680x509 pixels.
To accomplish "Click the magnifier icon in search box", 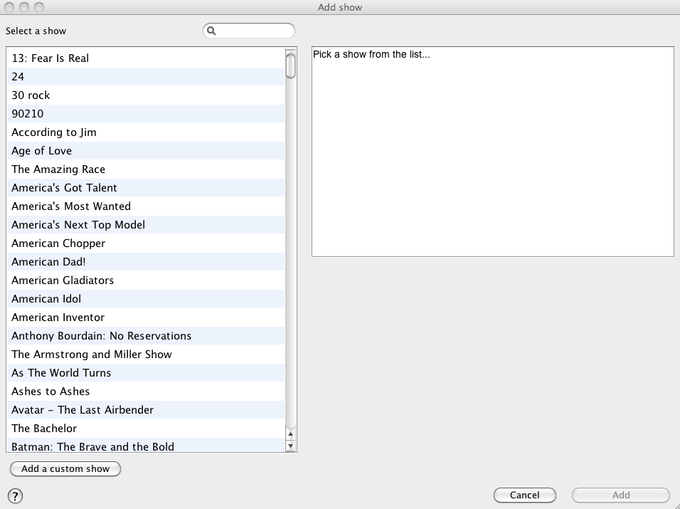I will tap(211, 31).
